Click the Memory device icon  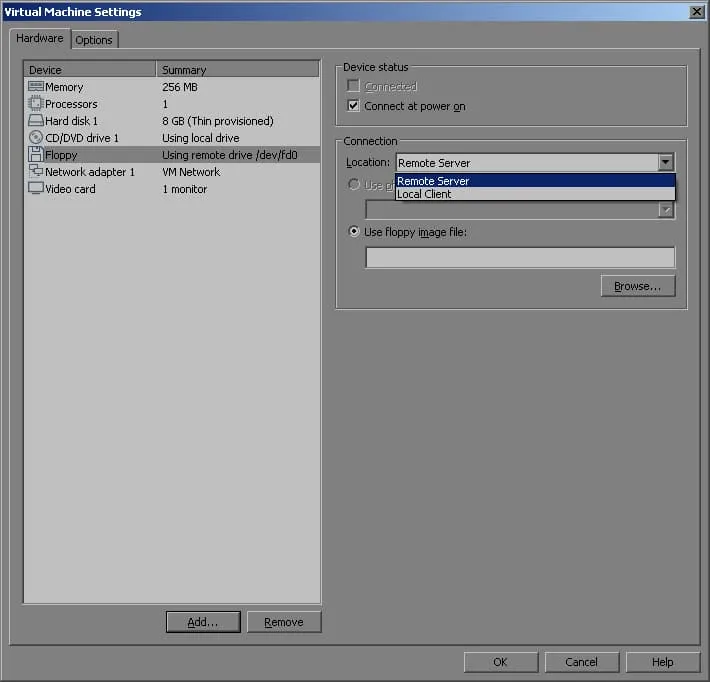pyautogui.click(x=35, y=87)
